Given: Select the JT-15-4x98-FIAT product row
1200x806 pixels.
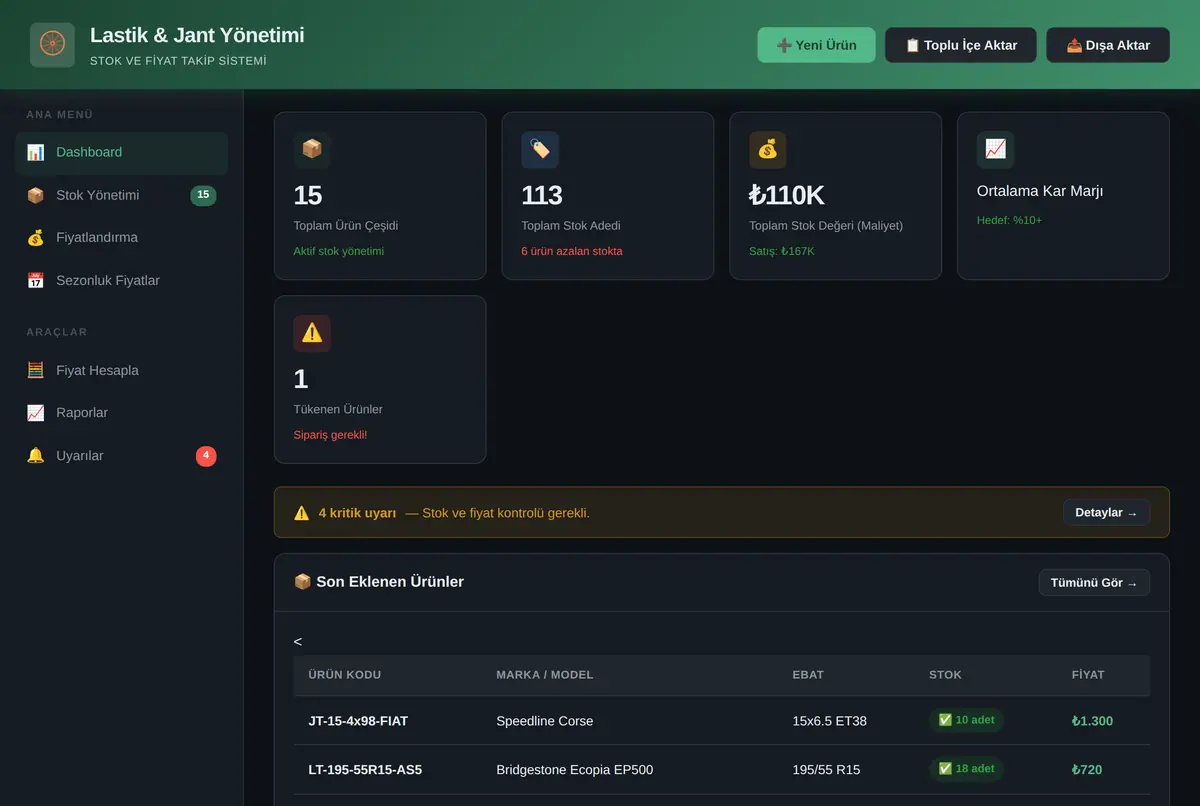Looking at the screenshot, I should click(x=722, y=721).
